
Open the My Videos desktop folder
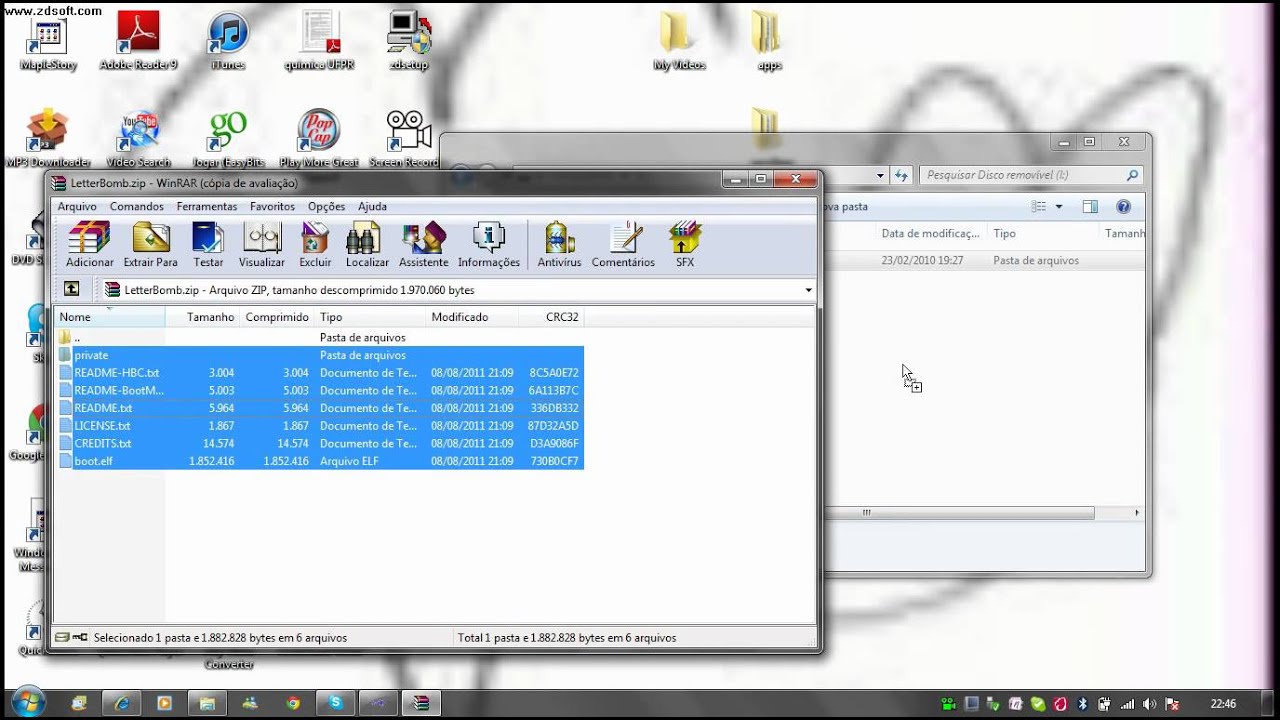click(x=679, y=42)
